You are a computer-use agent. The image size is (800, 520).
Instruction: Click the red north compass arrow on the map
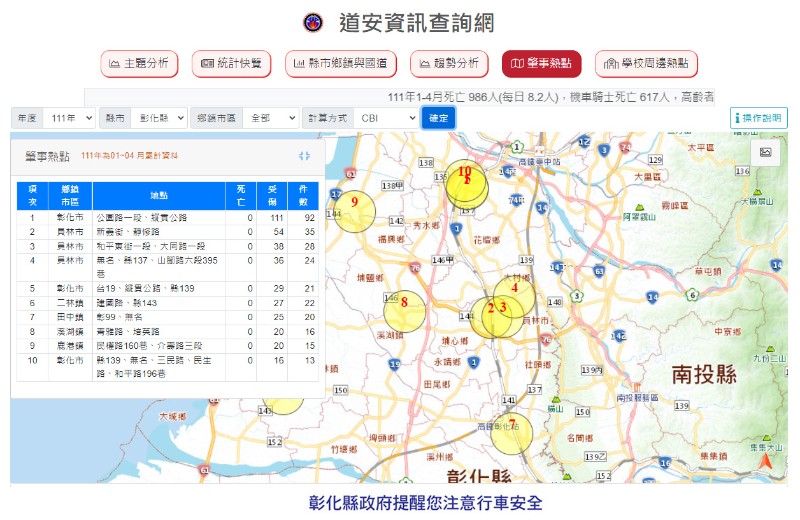766,461
